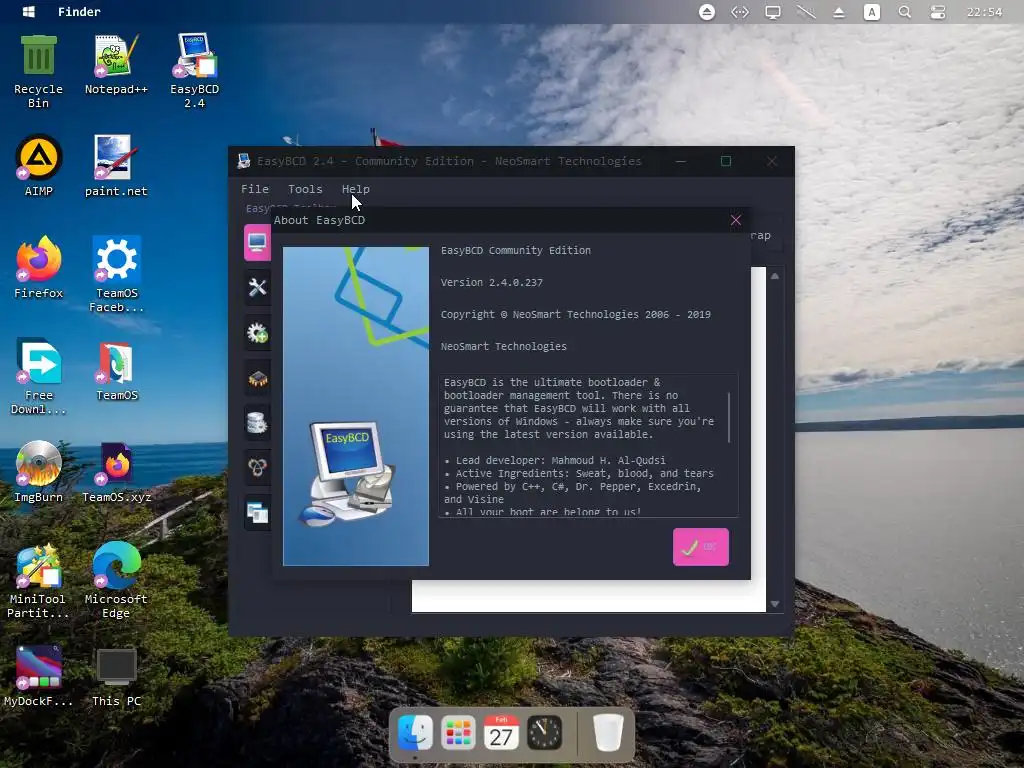Image resolution: width=1024 pixels, height=768 pixels.
Task: Open Advanced Settings chip icon in sidebar
Action: 257,378
